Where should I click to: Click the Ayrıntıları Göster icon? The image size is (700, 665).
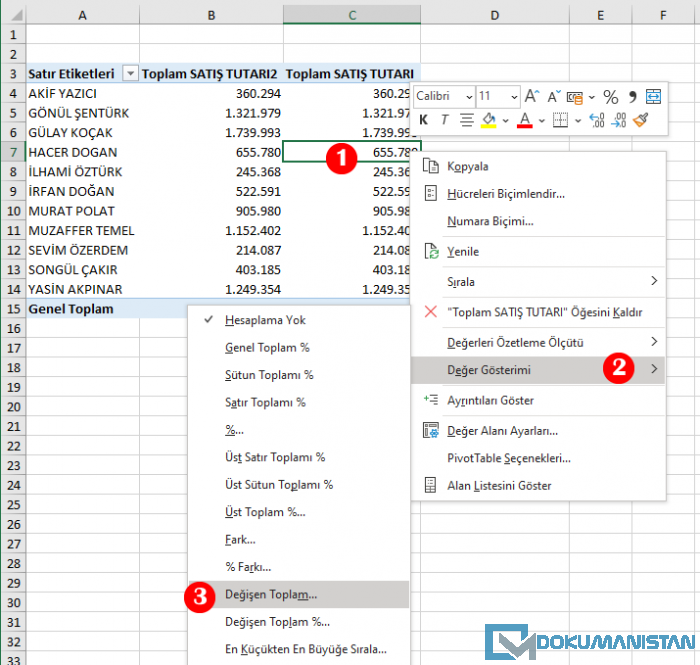tap(431, 399)
